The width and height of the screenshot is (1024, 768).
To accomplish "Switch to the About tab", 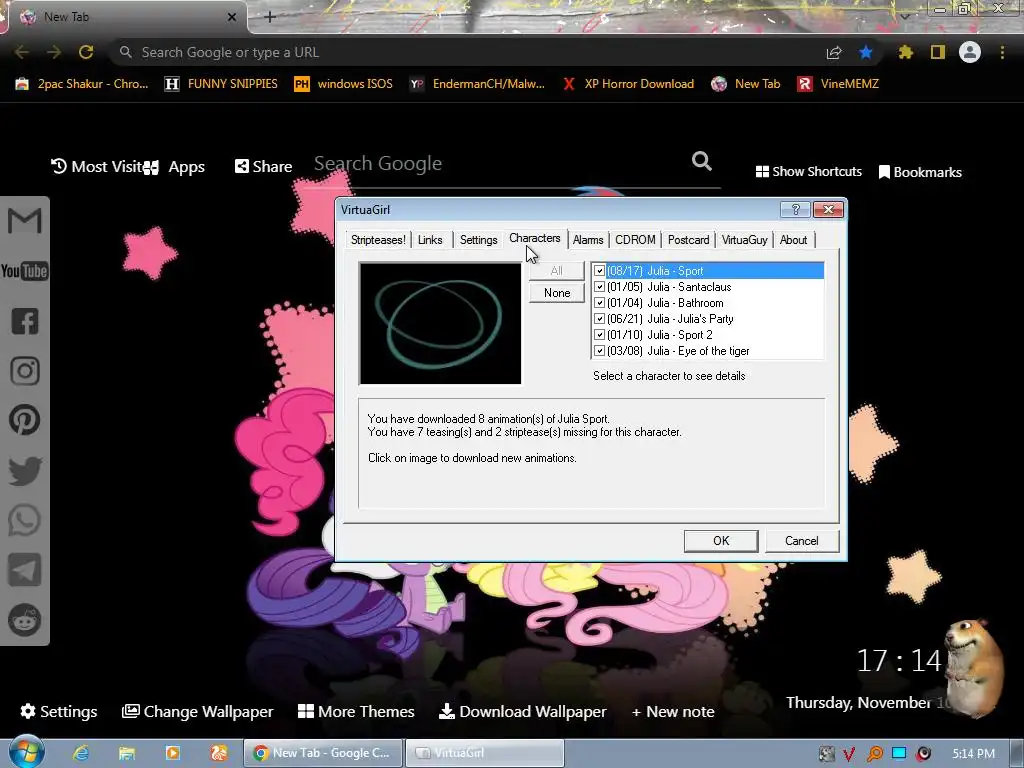I will click(x=793, y=240).
